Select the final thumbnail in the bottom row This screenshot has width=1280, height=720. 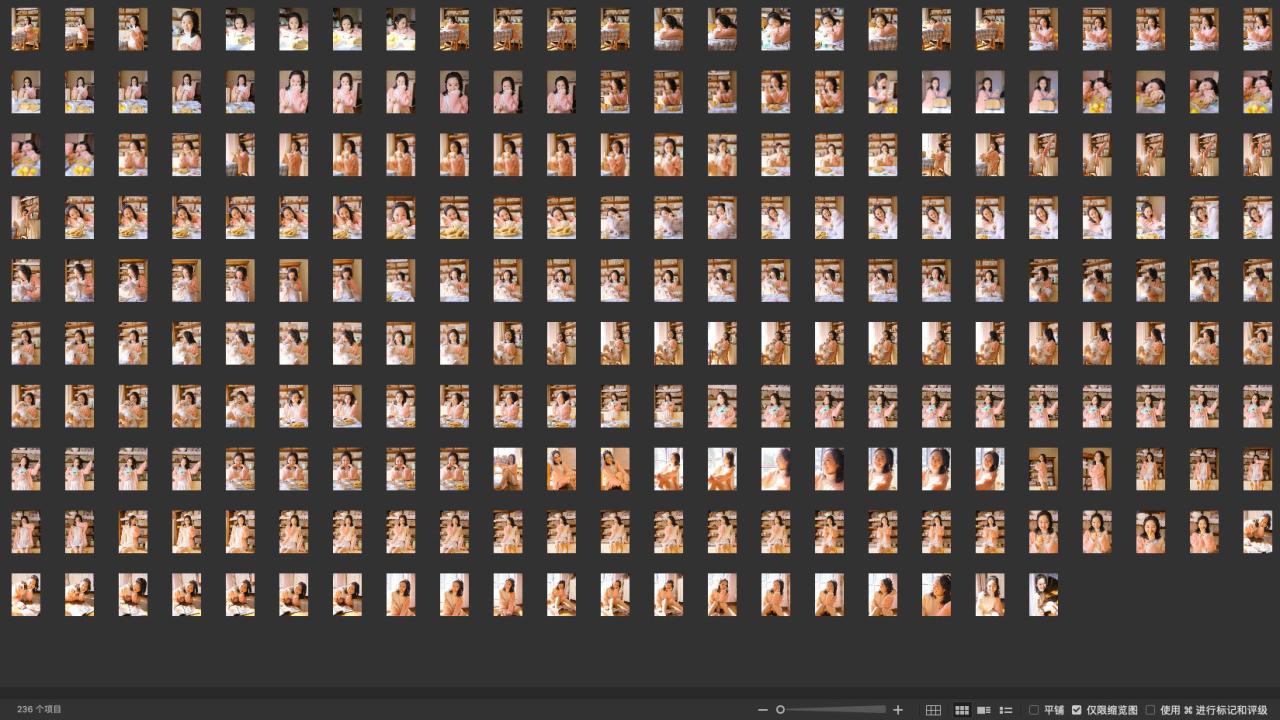pos(1043,594)
